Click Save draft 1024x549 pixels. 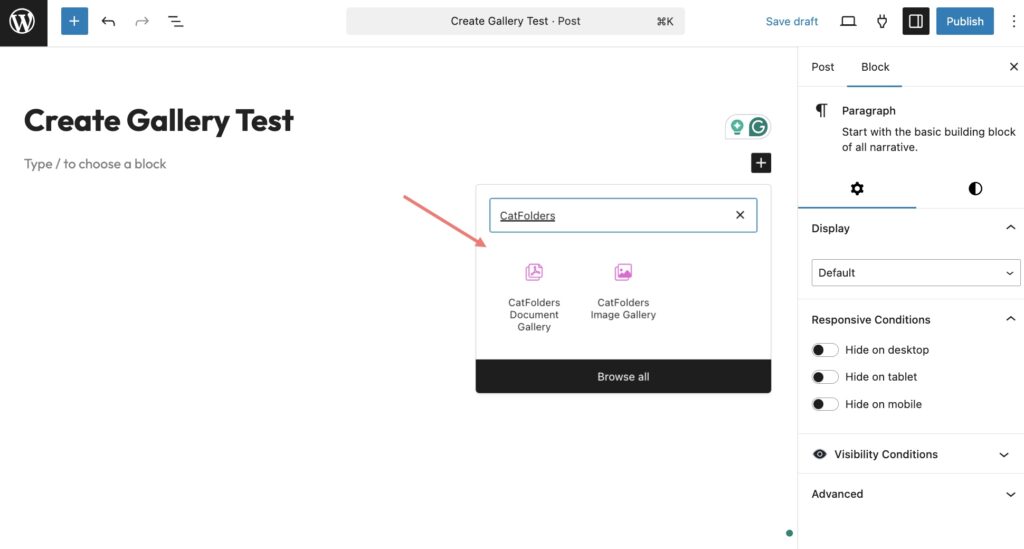(x=792, y=22)
